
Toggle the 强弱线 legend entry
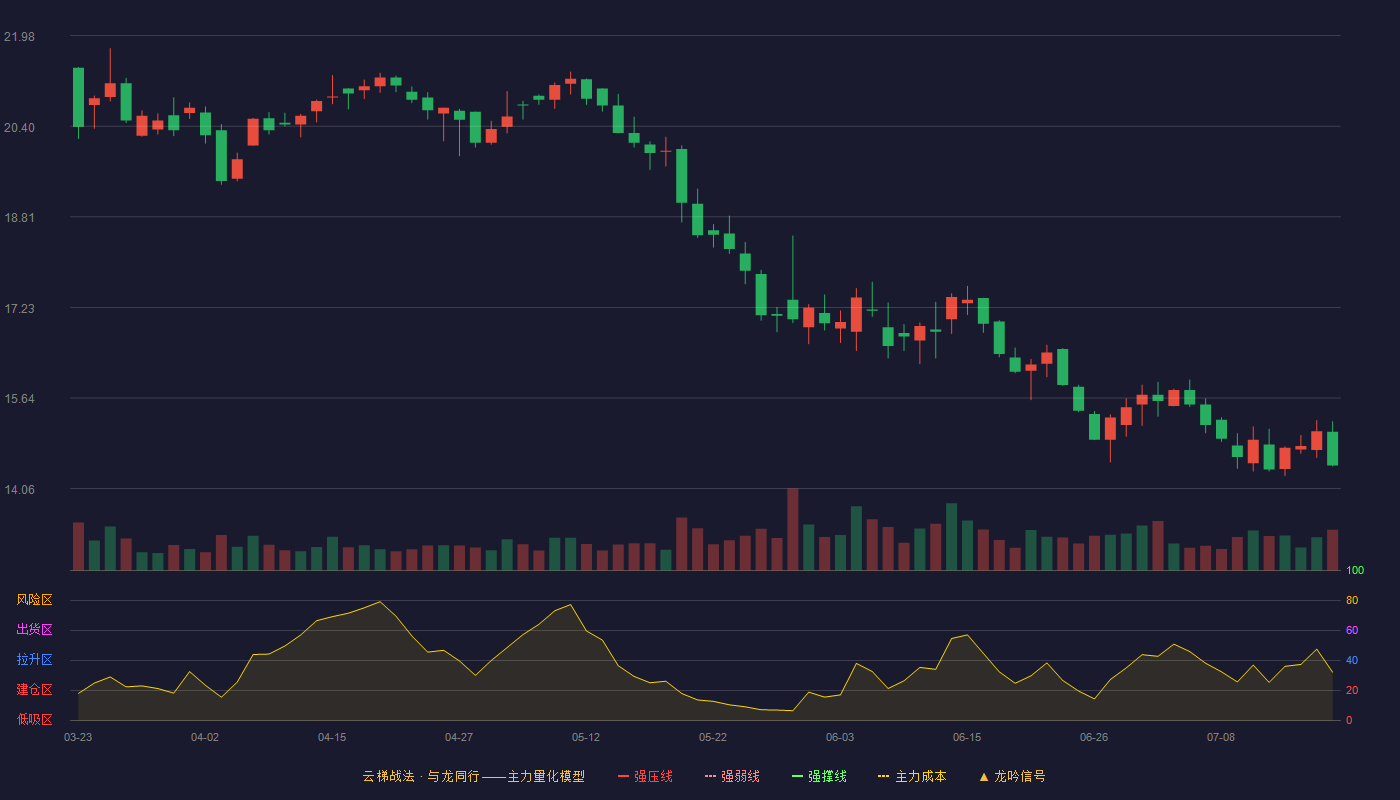point(732,776)
